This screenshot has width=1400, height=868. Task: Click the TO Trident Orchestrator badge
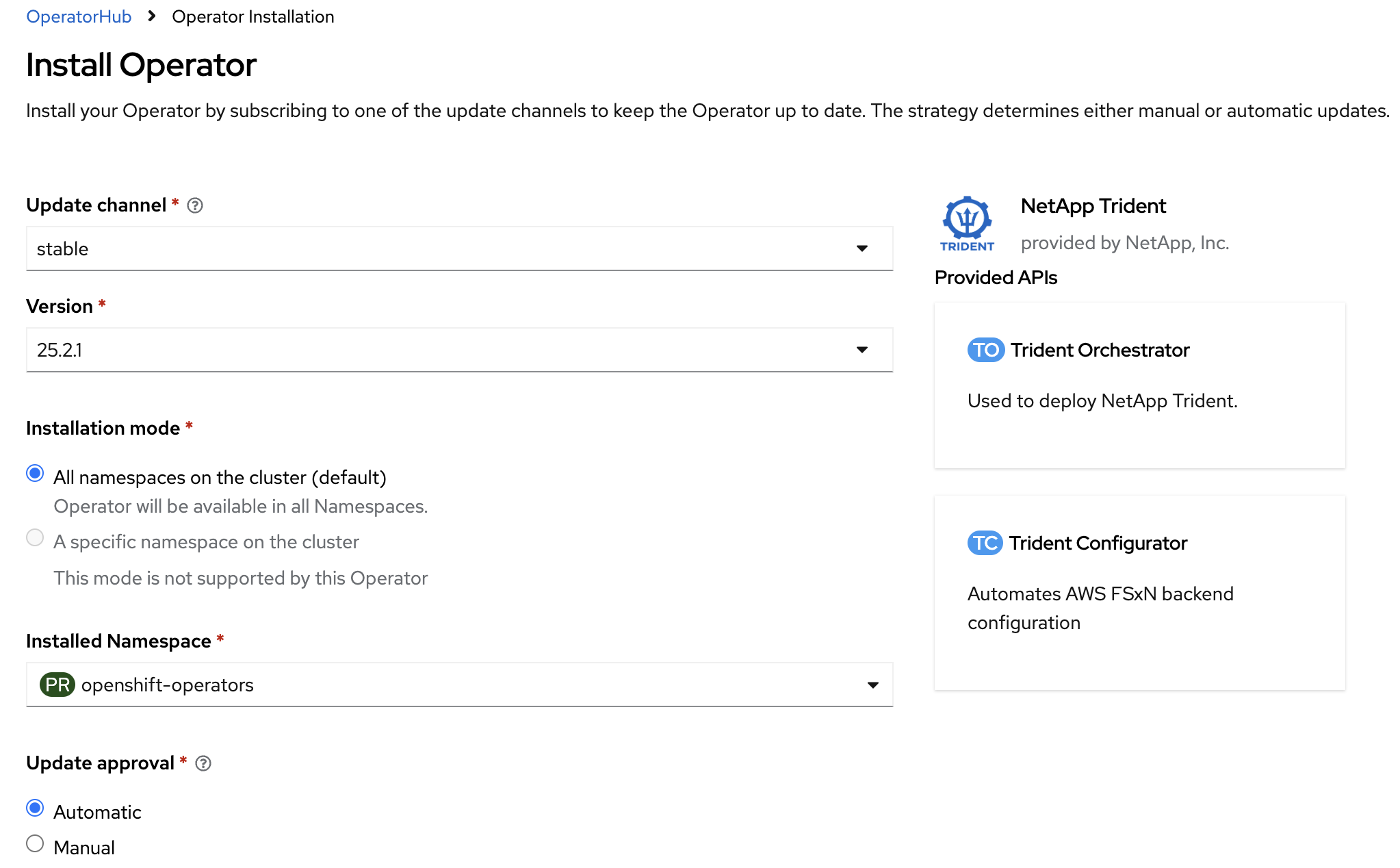(985, 350)
